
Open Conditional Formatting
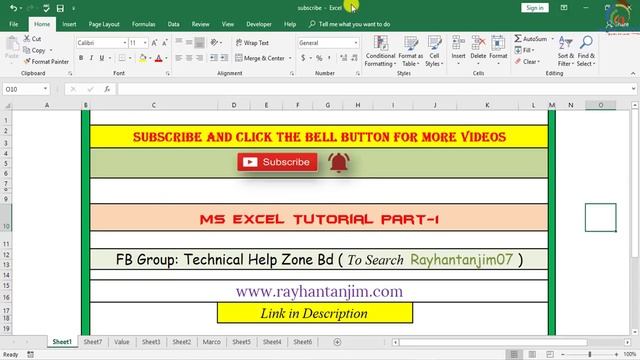point(380,51)
